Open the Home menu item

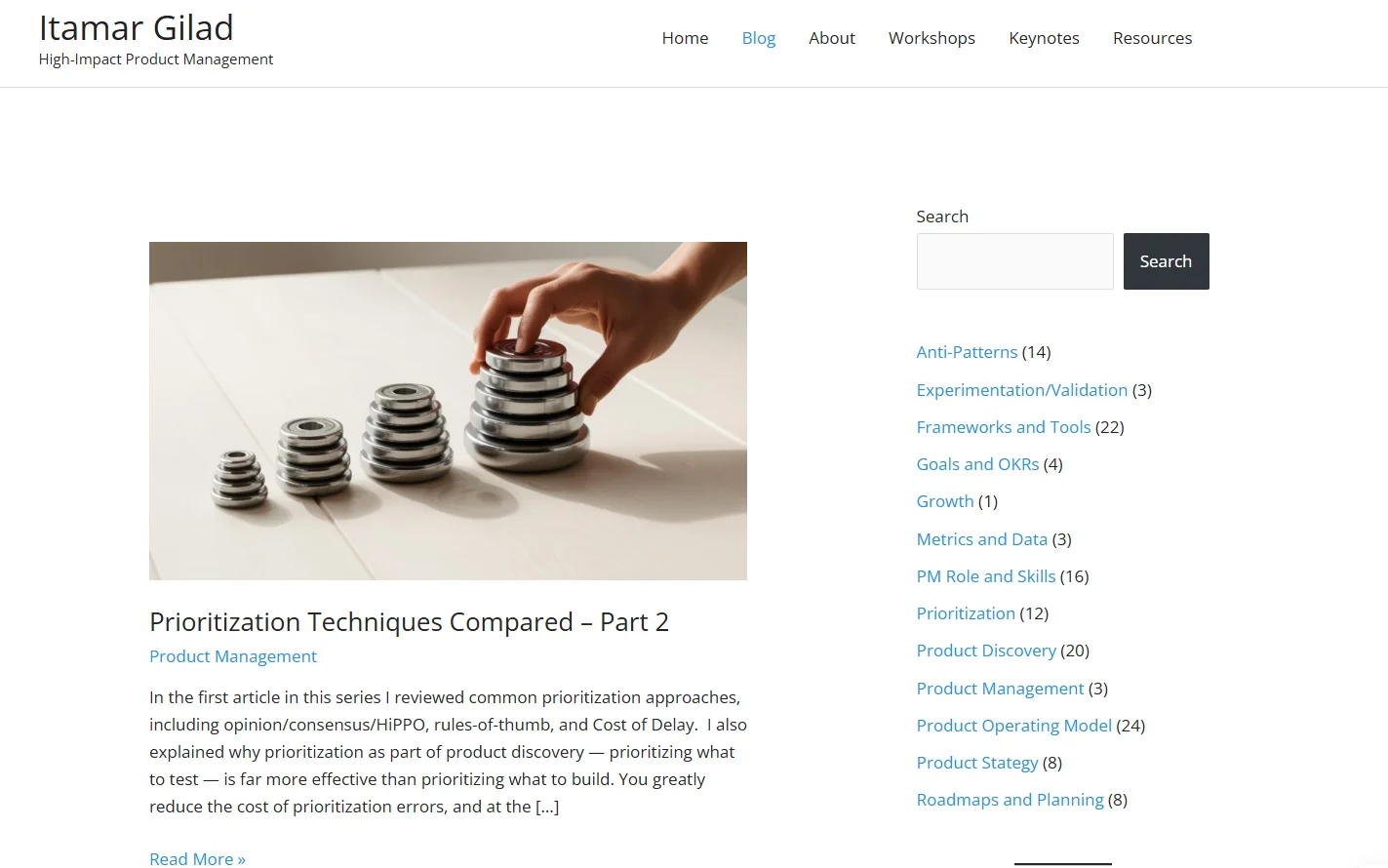coord(685,38)
